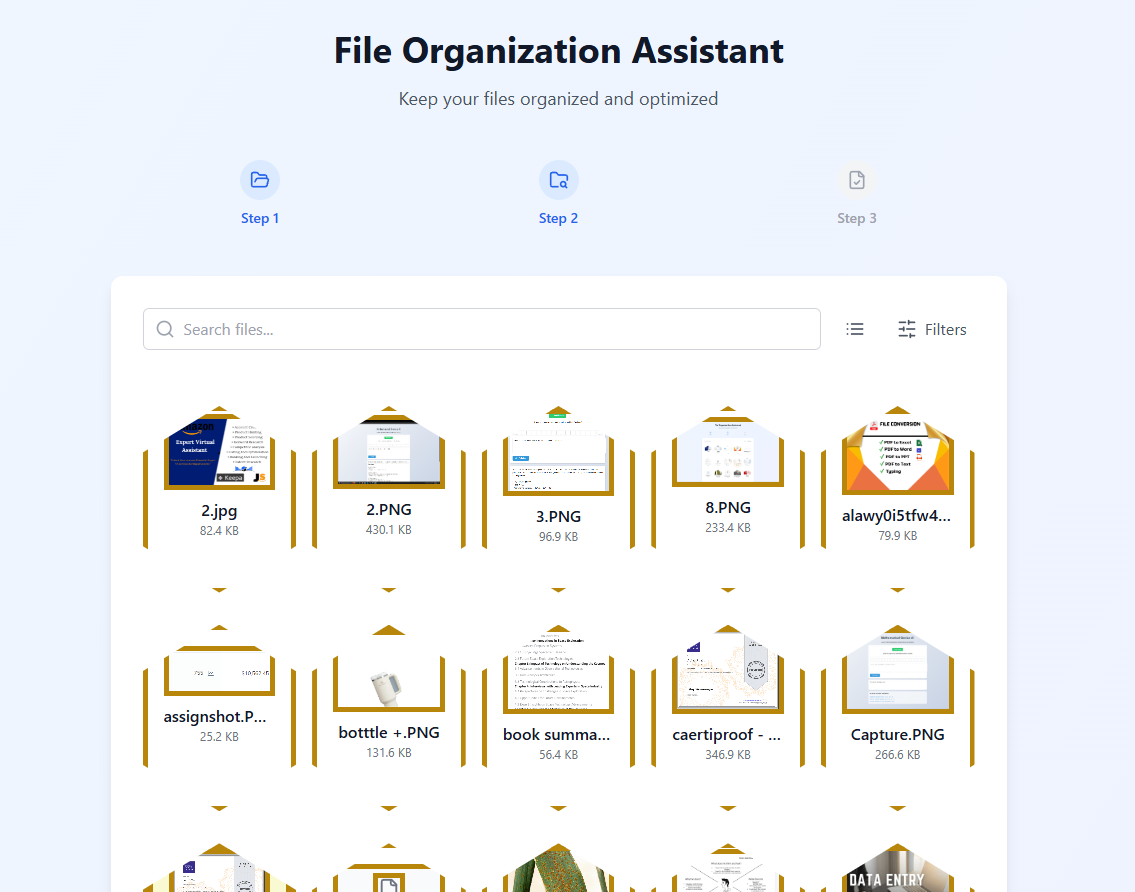The width and height of the screenshot is (1135, 892).
Task: Open the 2.jpg thumbnail
Action: [219, 453]
